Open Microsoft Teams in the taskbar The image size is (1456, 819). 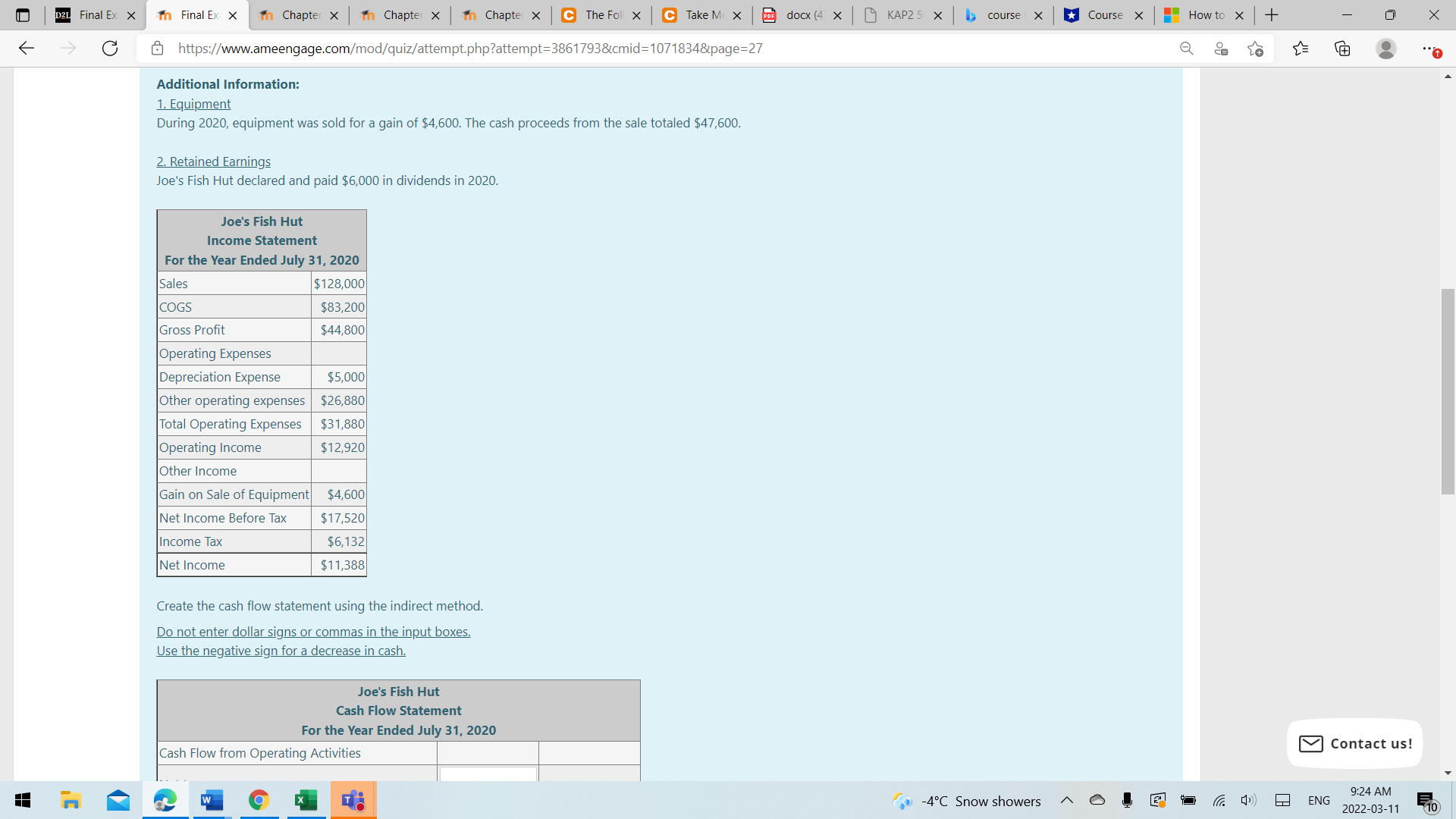[x=353, y=800]
